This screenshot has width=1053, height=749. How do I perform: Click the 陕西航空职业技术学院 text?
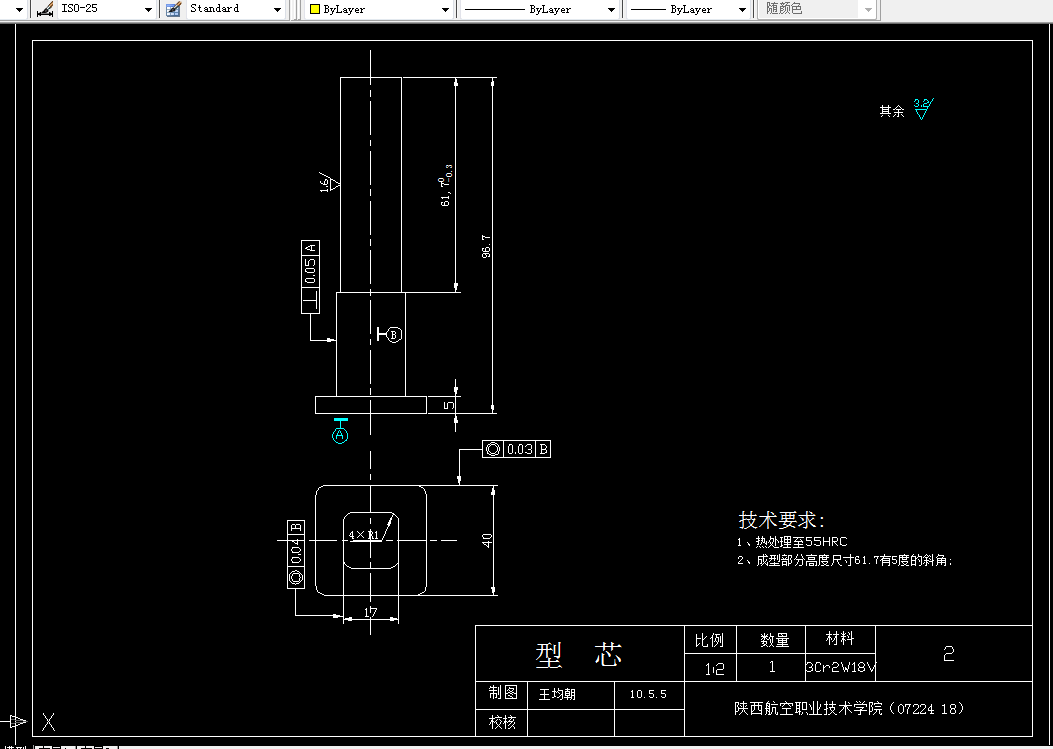click(808, 709)
